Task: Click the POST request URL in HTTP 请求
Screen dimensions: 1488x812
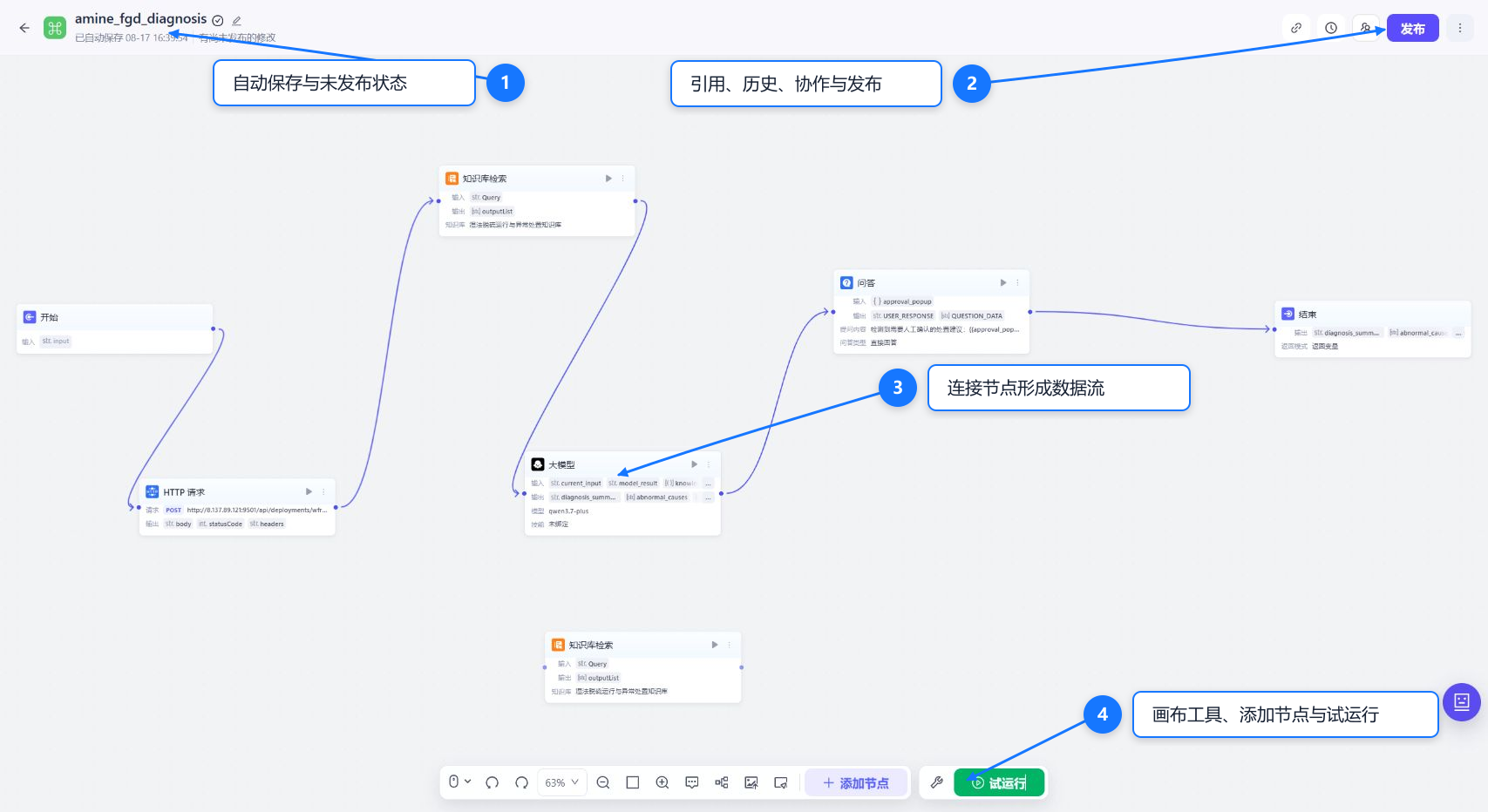Action: (256, 510)
